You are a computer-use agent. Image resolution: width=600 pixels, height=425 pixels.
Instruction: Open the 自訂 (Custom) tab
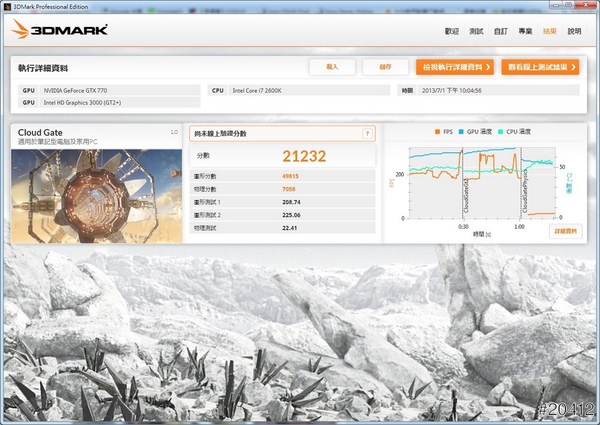tap(501, 31)
